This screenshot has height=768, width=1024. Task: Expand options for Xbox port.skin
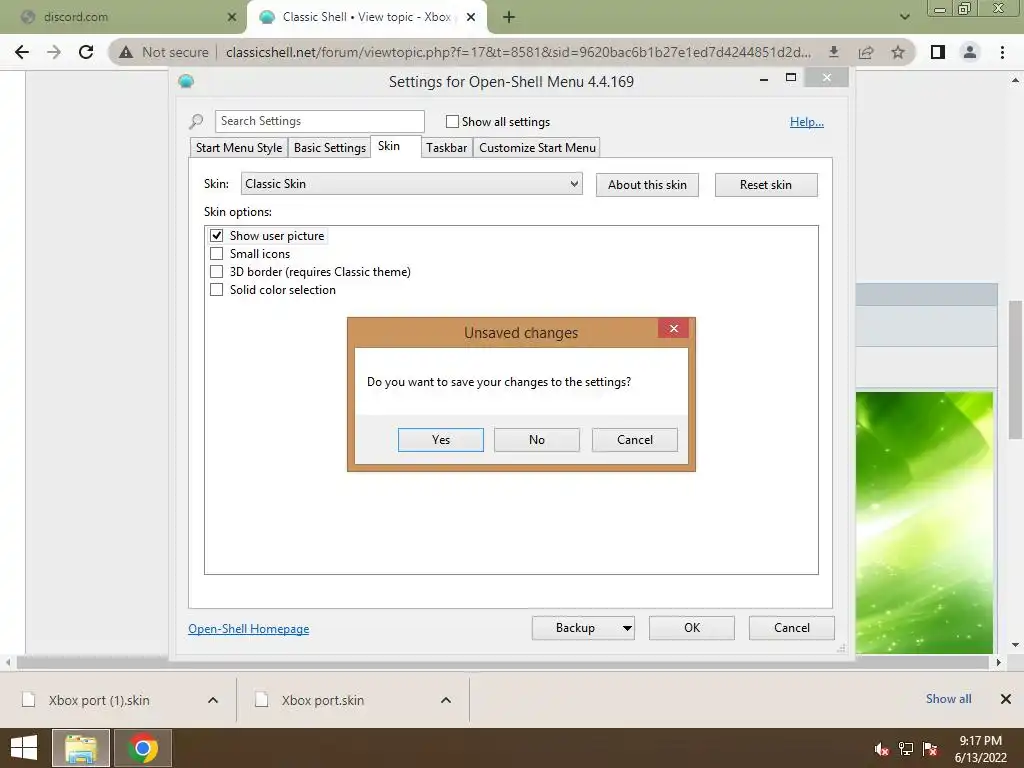[x=446, y=700]
